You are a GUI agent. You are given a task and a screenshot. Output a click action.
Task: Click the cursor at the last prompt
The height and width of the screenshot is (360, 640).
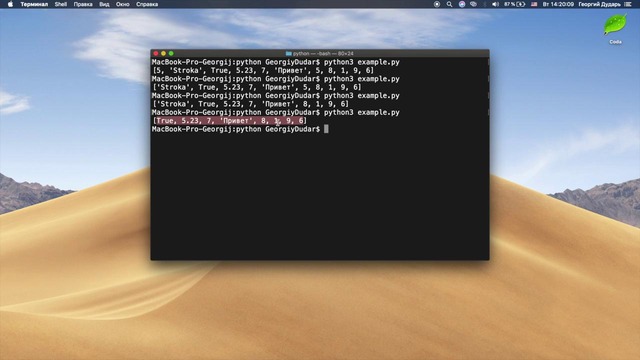326,129
